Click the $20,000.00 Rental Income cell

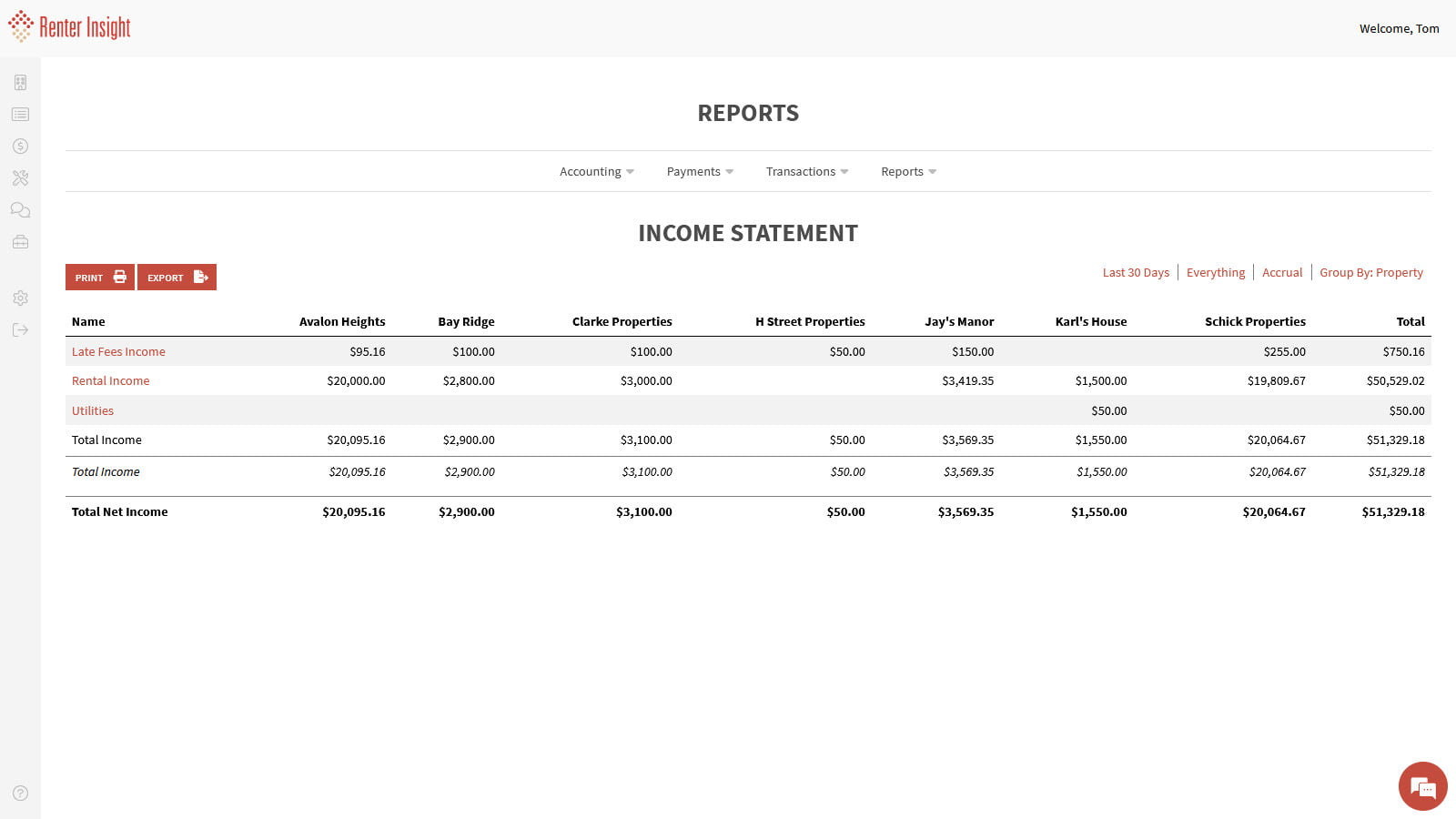click(356, 381)
